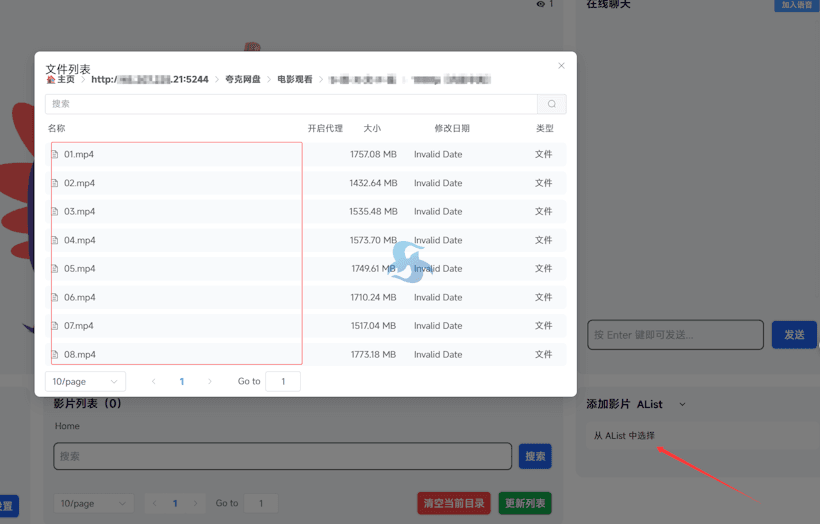Expand the 添加影片 AList source dropdown
The height and width of the screenshot is (524, 820).
pos(682,404)
